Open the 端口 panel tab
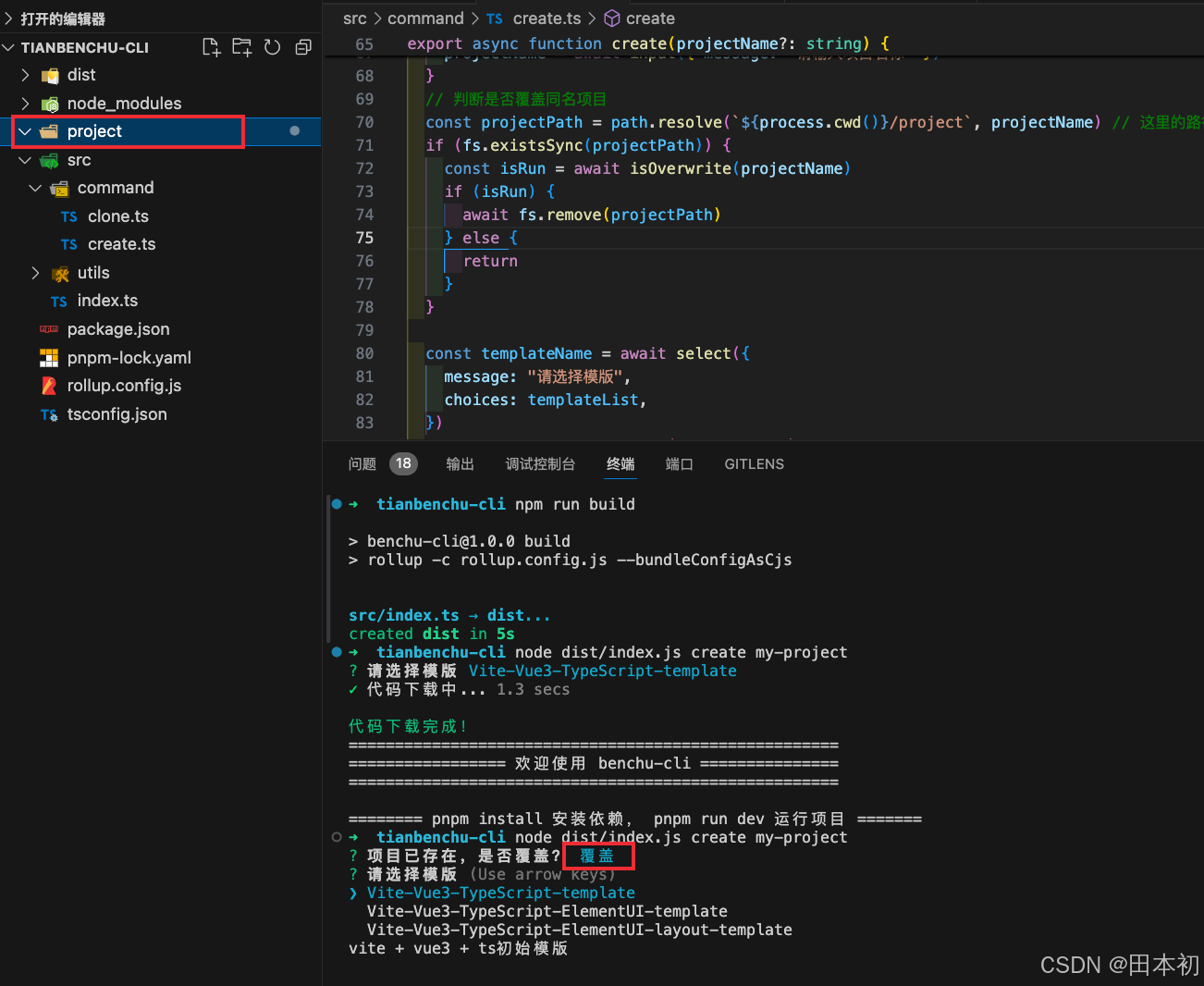 (x=680, y=464)
